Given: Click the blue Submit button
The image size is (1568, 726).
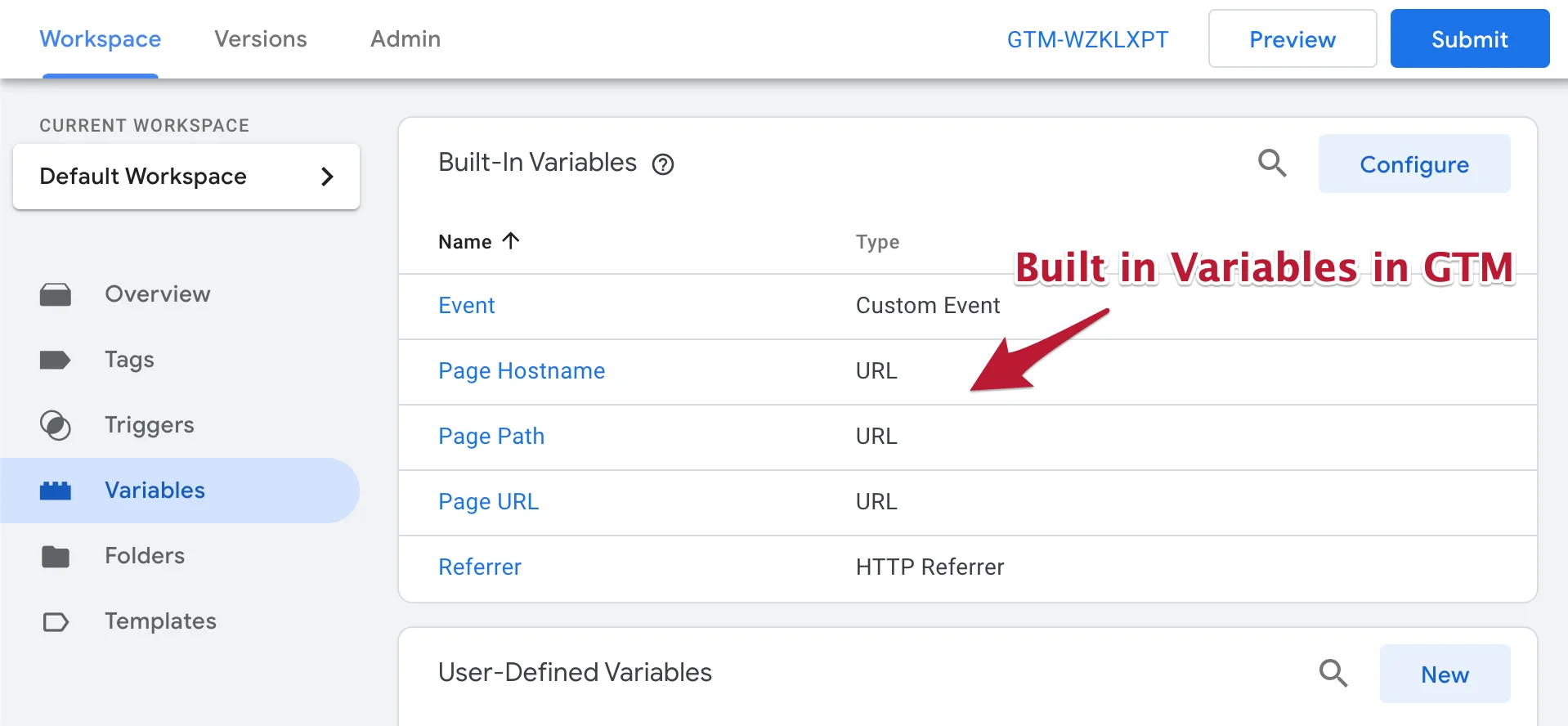Looking at the screenshot, I should pos(1470,38).
